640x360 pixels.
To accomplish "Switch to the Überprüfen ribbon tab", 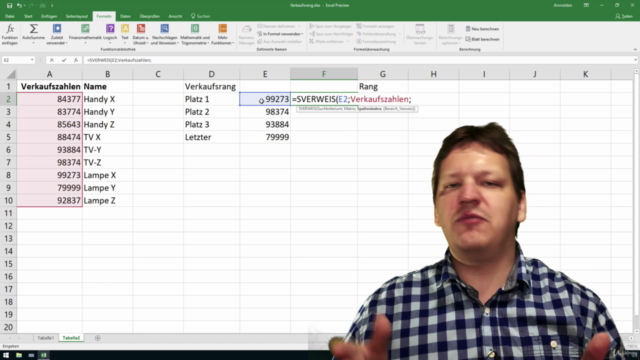I will tap(149, 16).
